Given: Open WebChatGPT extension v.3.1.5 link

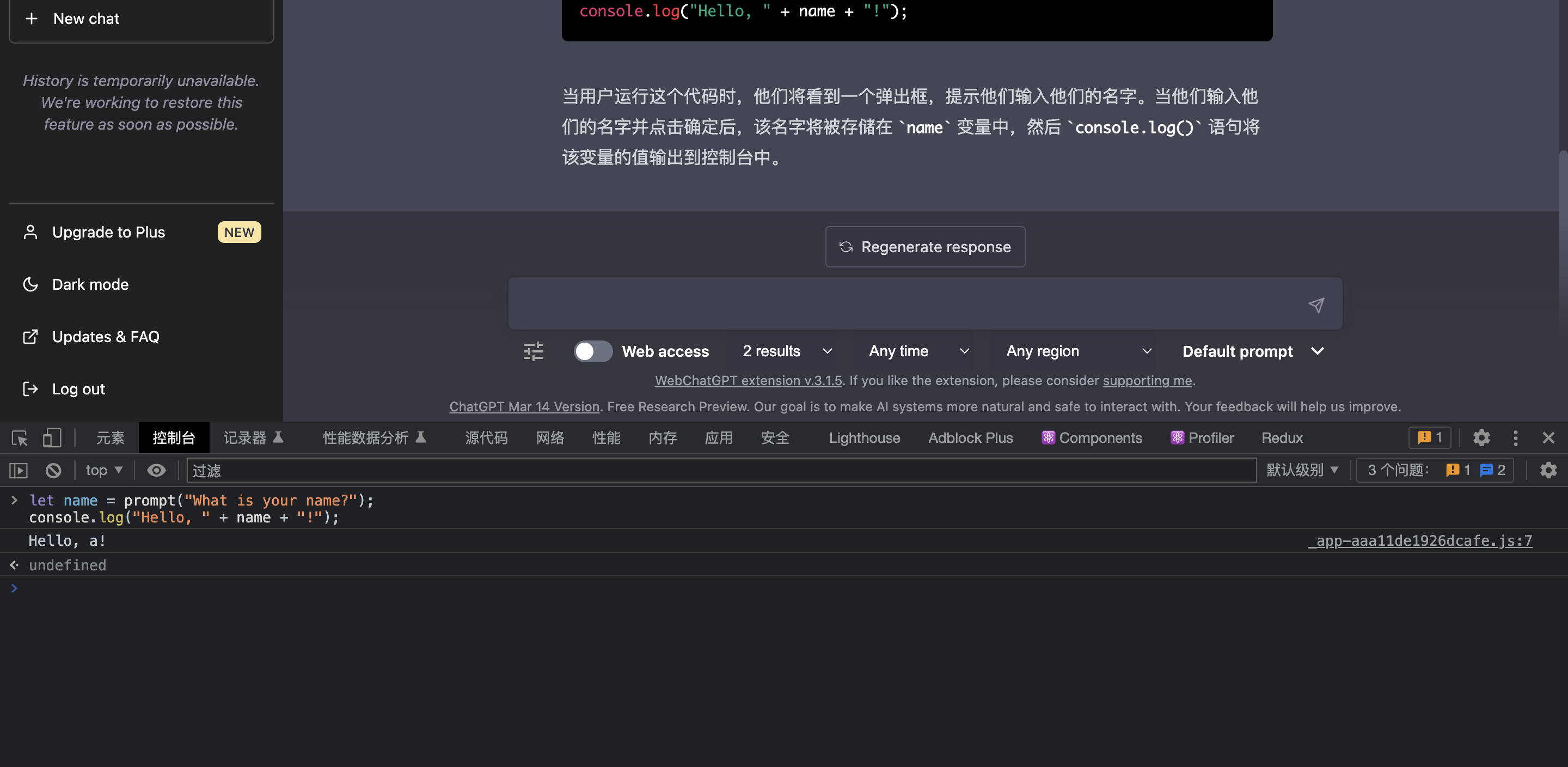Looking at the screenshot, I should point(748,381).
